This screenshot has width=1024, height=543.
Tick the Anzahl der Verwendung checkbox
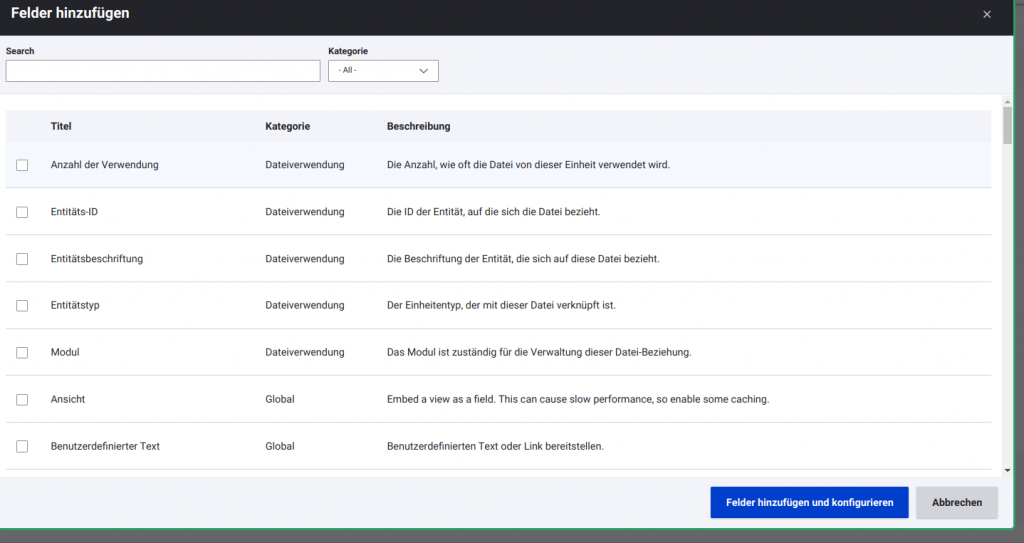point(22,165)
